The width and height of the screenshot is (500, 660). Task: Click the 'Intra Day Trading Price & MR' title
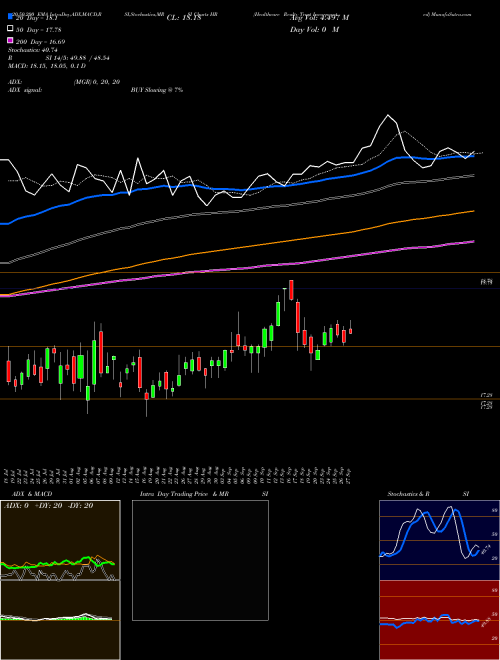click(184, 494)
